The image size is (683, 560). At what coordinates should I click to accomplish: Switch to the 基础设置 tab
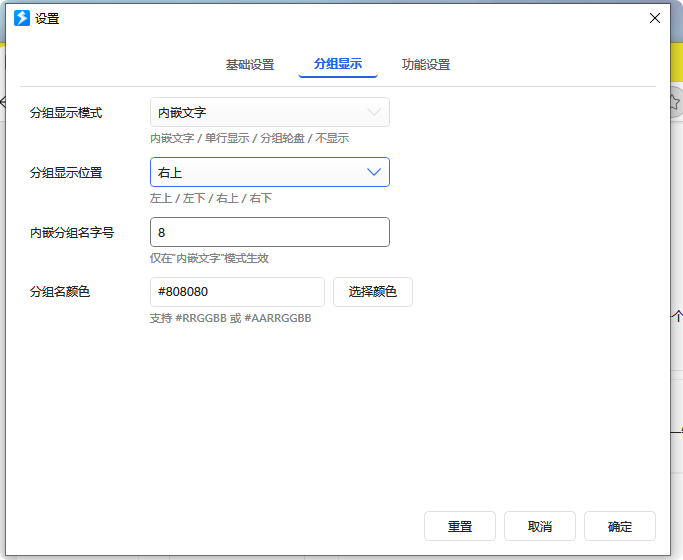pos(249,65)
